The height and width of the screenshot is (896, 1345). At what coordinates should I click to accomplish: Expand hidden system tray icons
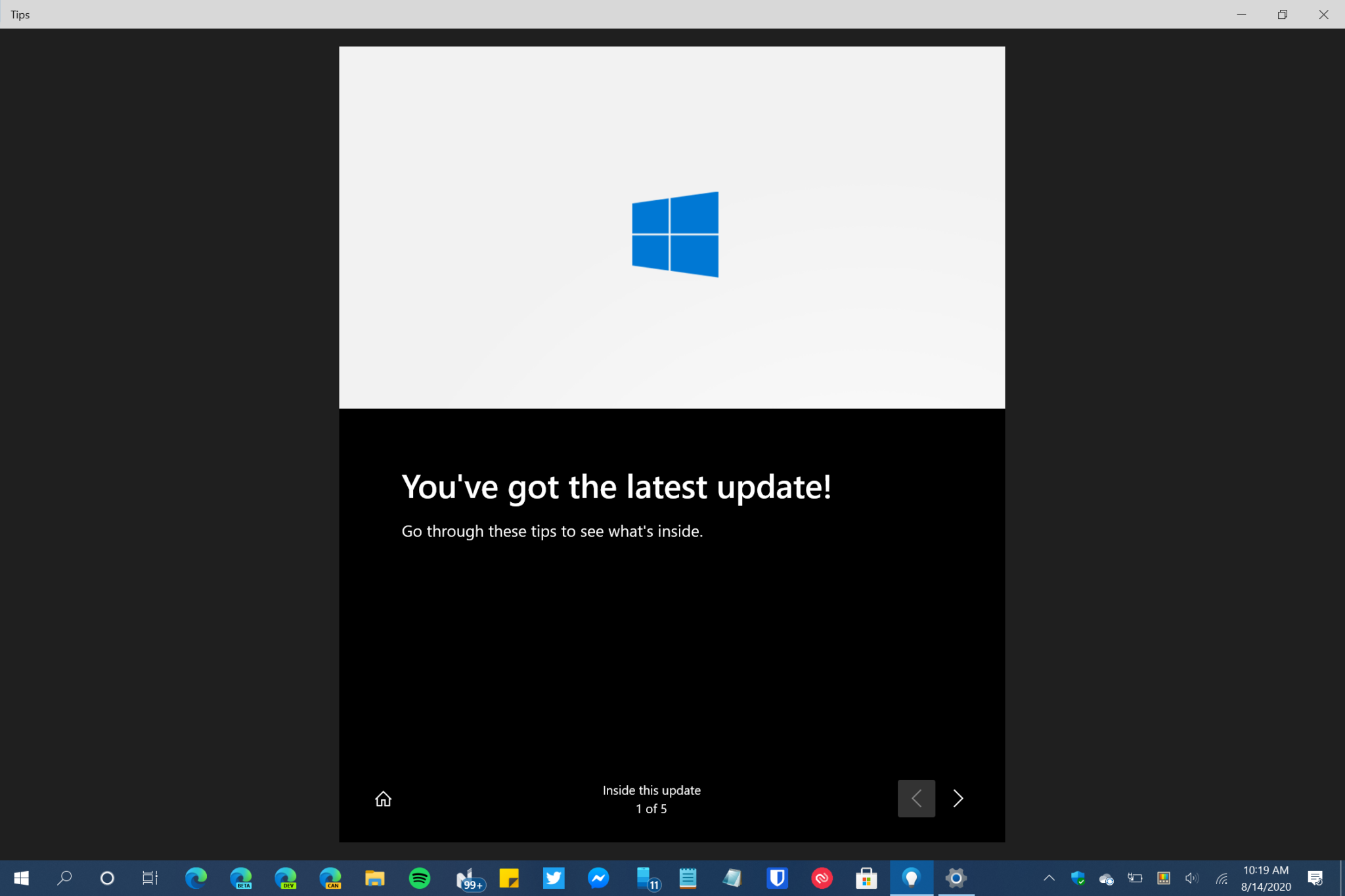[1049, 878]
